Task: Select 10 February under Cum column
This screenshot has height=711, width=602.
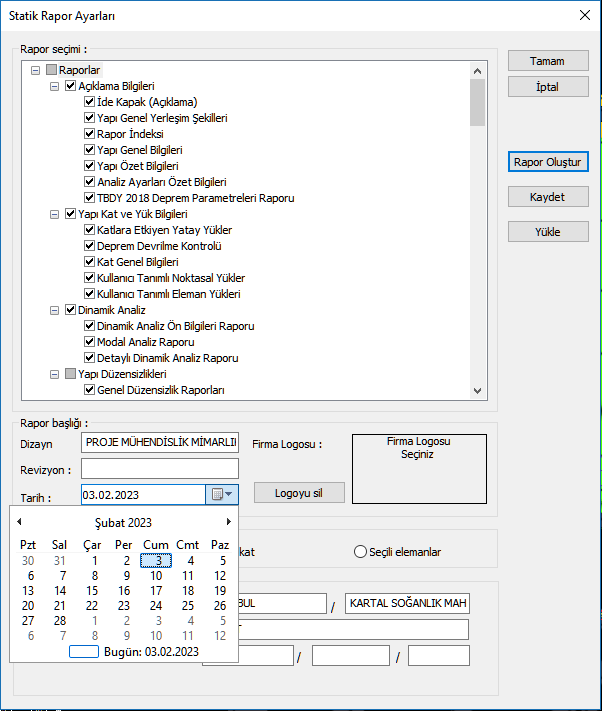Action: [156, 576]
